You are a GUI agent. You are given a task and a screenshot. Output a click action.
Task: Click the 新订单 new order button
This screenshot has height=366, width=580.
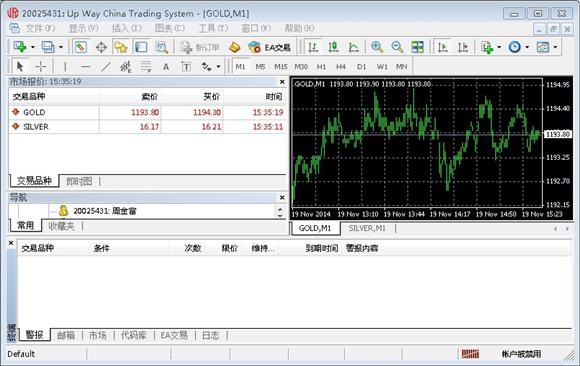pyautogui.click(x=200, y=47)
